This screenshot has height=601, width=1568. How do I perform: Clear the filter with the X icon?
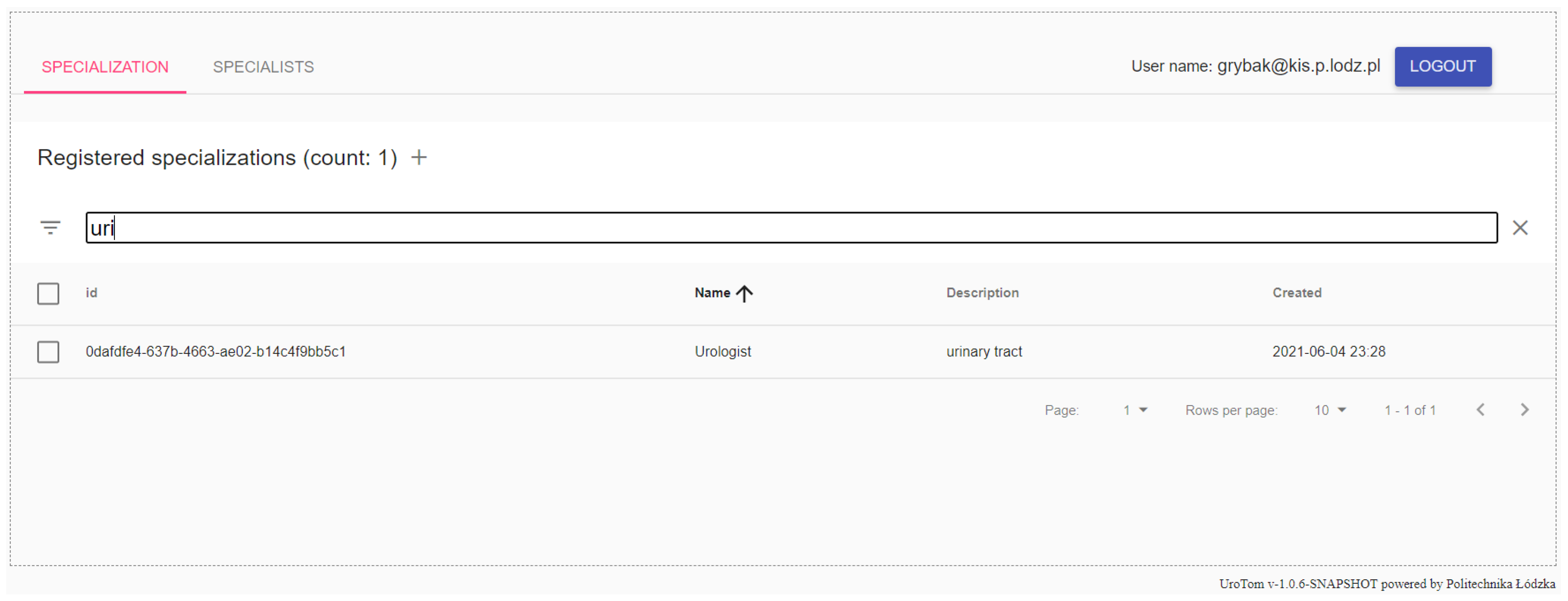(1520, 227)
